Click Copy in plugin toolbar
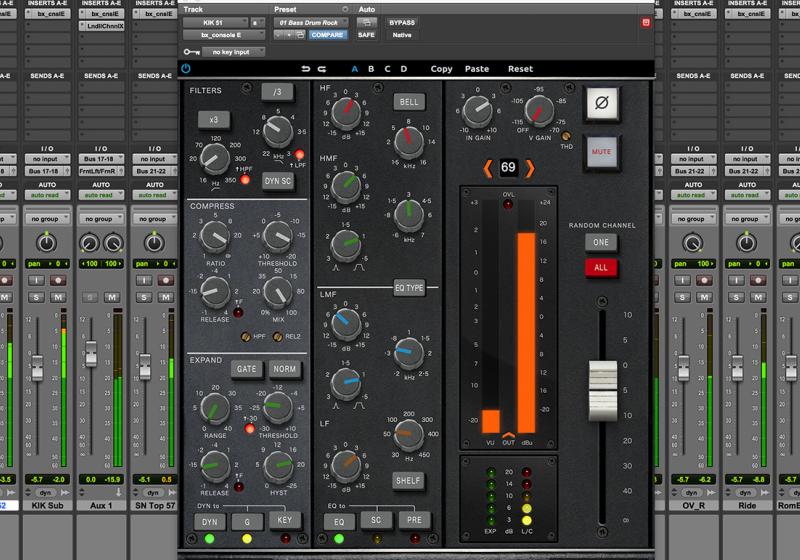800x560 pixels. pyautogui.click(x=441, y=69)
